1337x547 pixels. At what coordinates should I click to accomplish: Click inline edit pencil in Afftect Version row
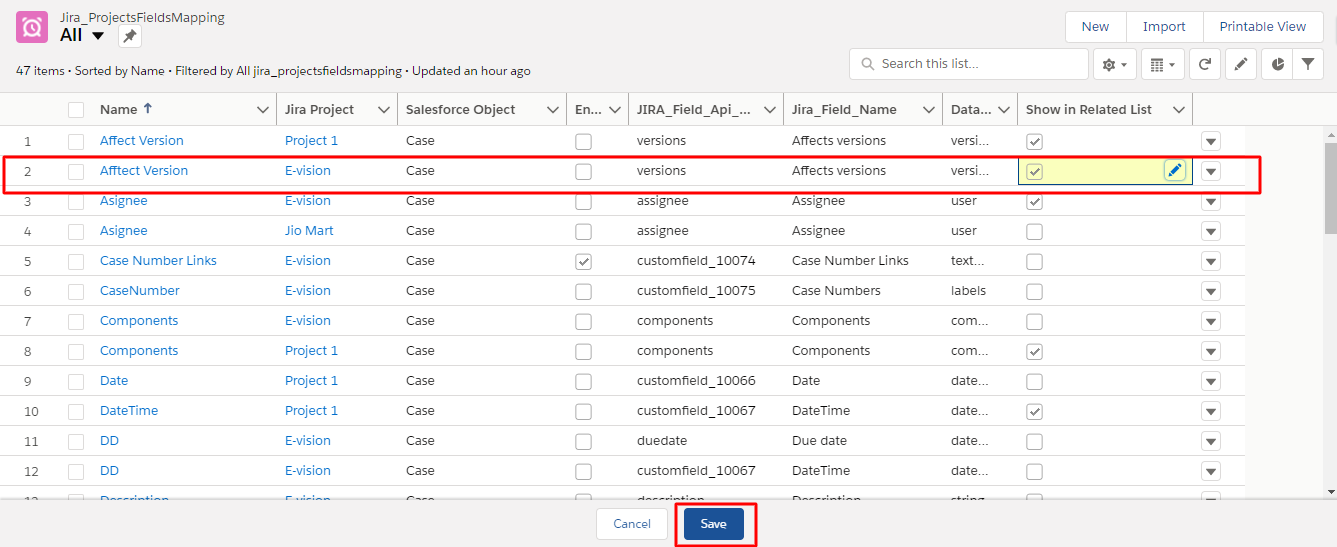click(x=1175, y=170)
